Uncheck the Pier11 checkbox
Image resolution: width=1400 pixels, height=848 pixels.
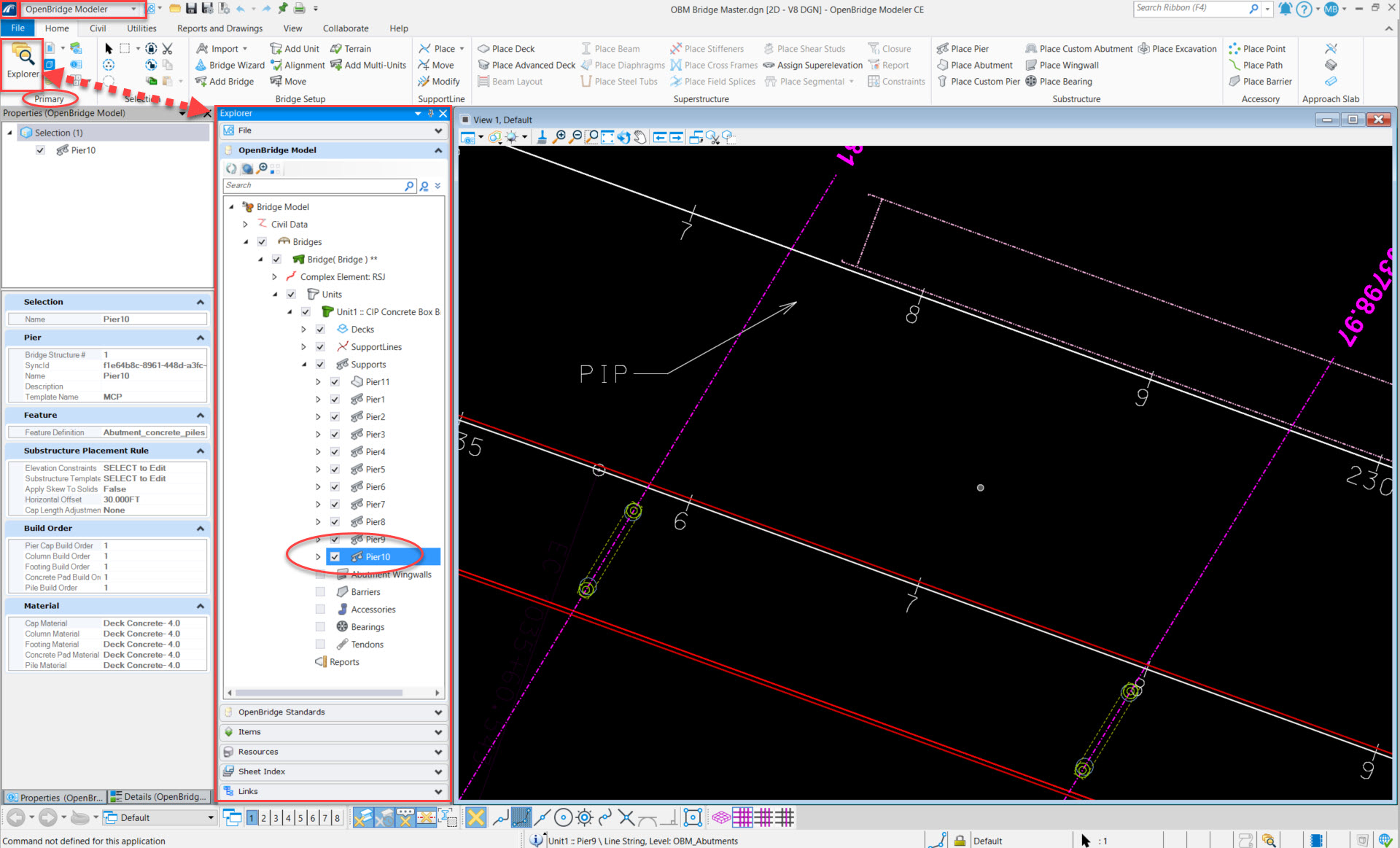[x=335, y=382]
